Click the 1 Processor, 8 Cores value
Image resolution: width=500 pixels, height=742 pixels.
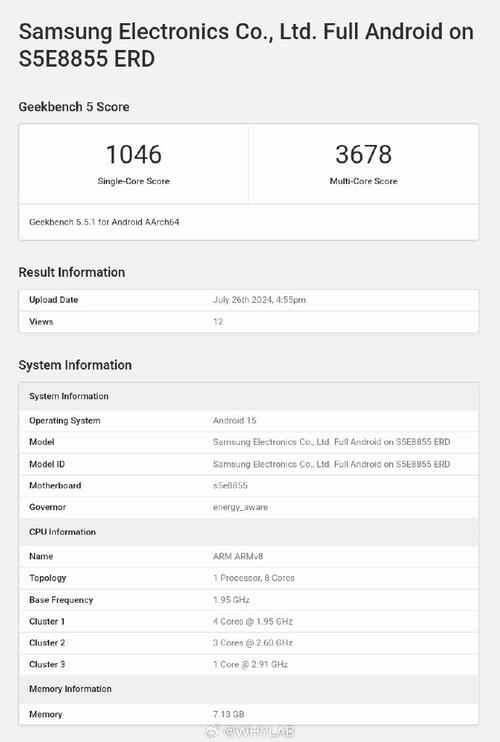(x=254, y=578)
